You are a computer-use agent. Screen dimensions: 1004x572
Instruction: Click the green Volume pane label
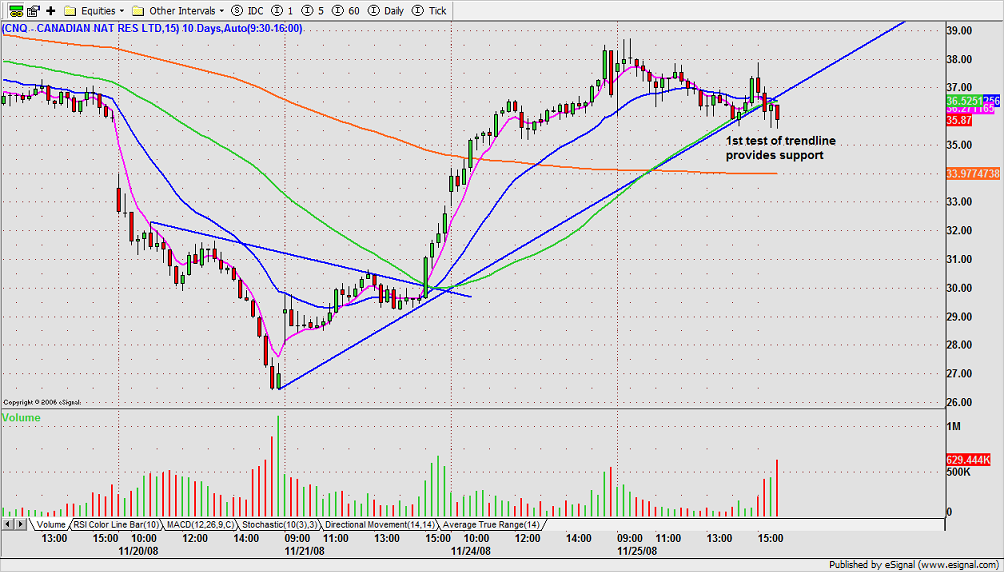[21, 418]
